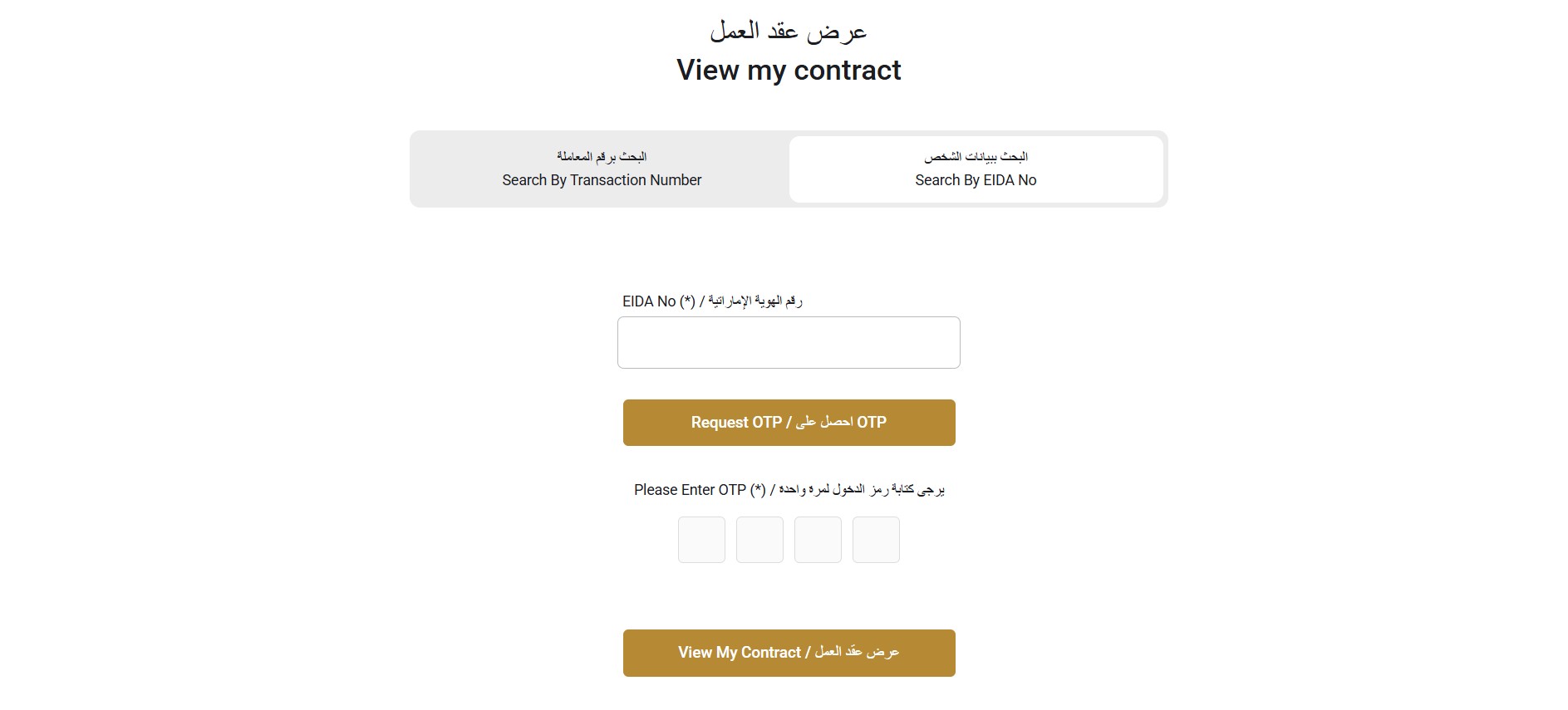This screenshot has width=1568, height=710.
Task: Click the second OTP digit box
Action: [x=759, y=540]
